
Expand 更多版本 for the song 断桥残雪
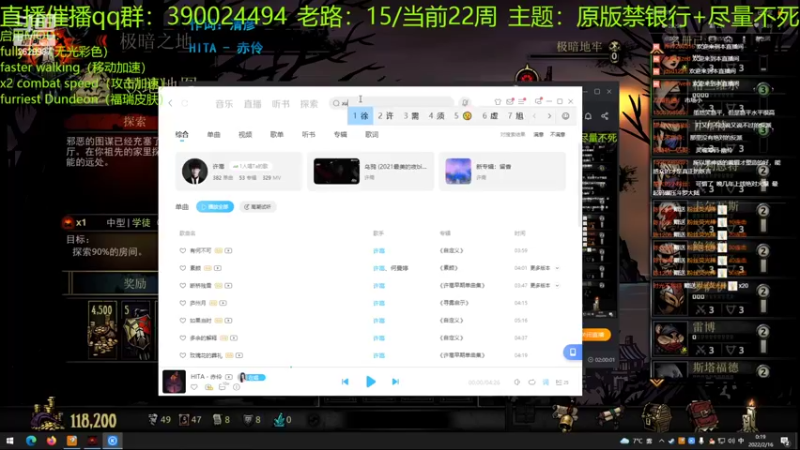(x=544, y=286)
